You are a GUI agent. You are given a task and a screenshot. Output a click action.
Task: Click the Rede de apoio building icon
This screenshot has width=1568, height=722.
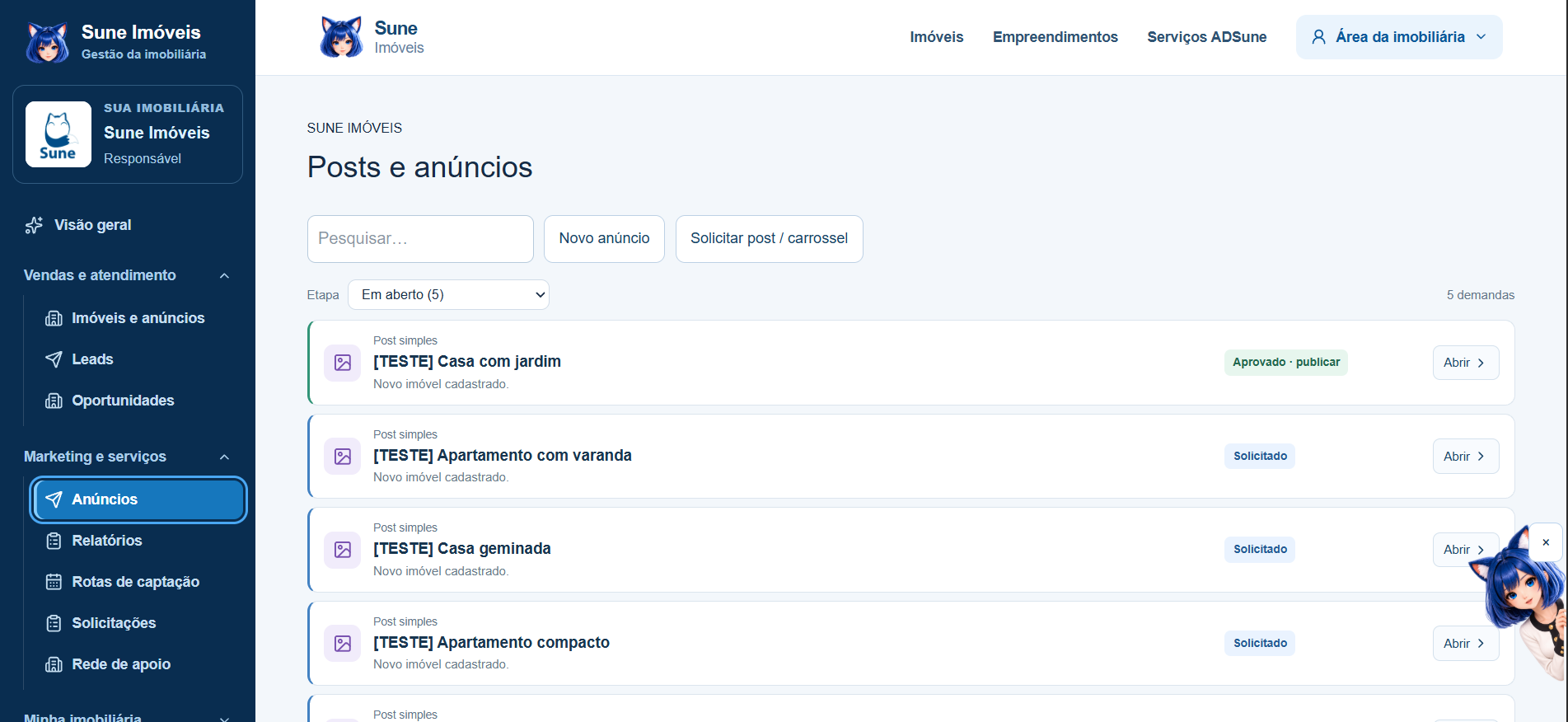[54, 664]
